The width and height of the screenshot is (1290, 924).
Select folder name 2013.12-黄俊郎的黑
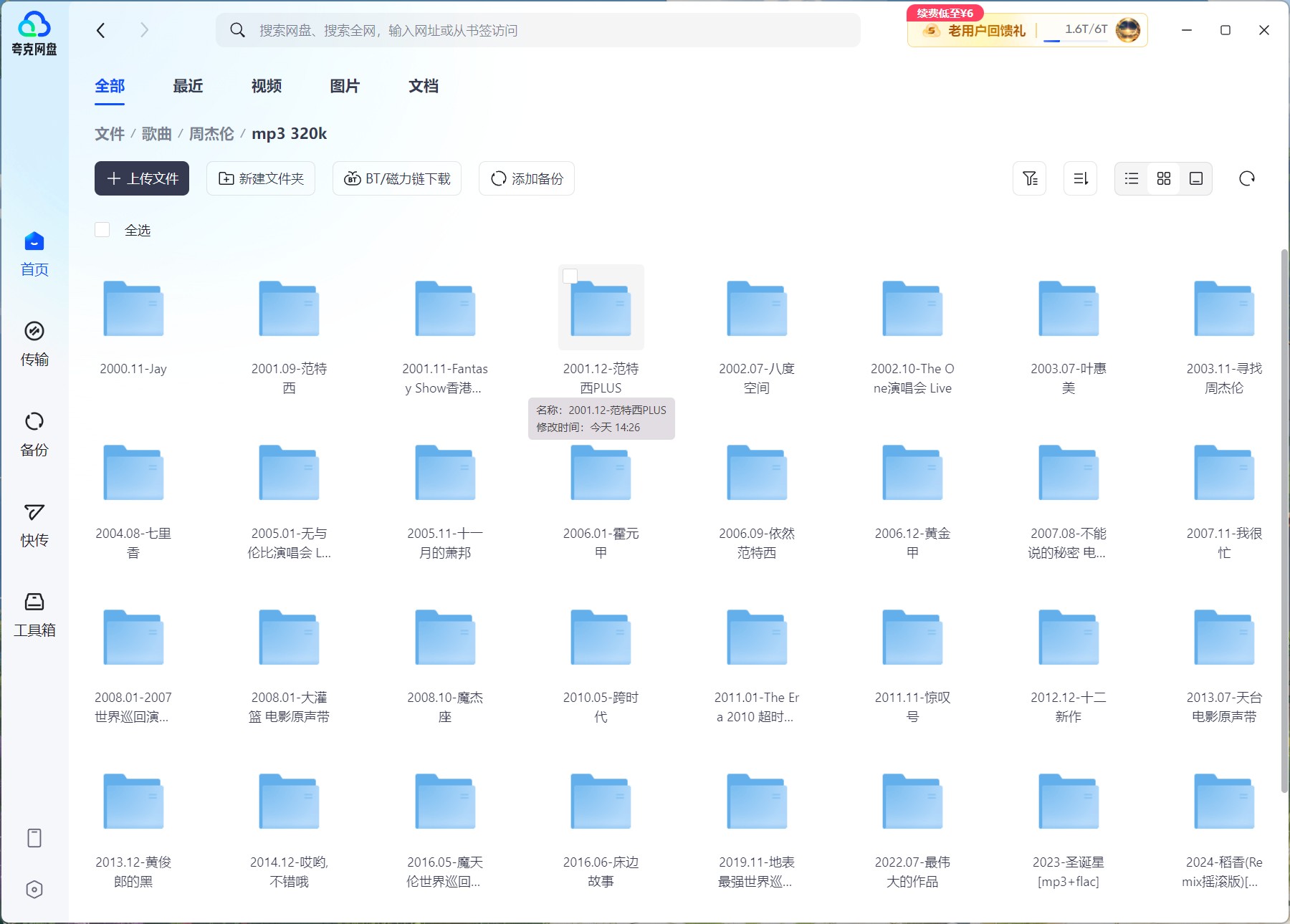(133, 872)
